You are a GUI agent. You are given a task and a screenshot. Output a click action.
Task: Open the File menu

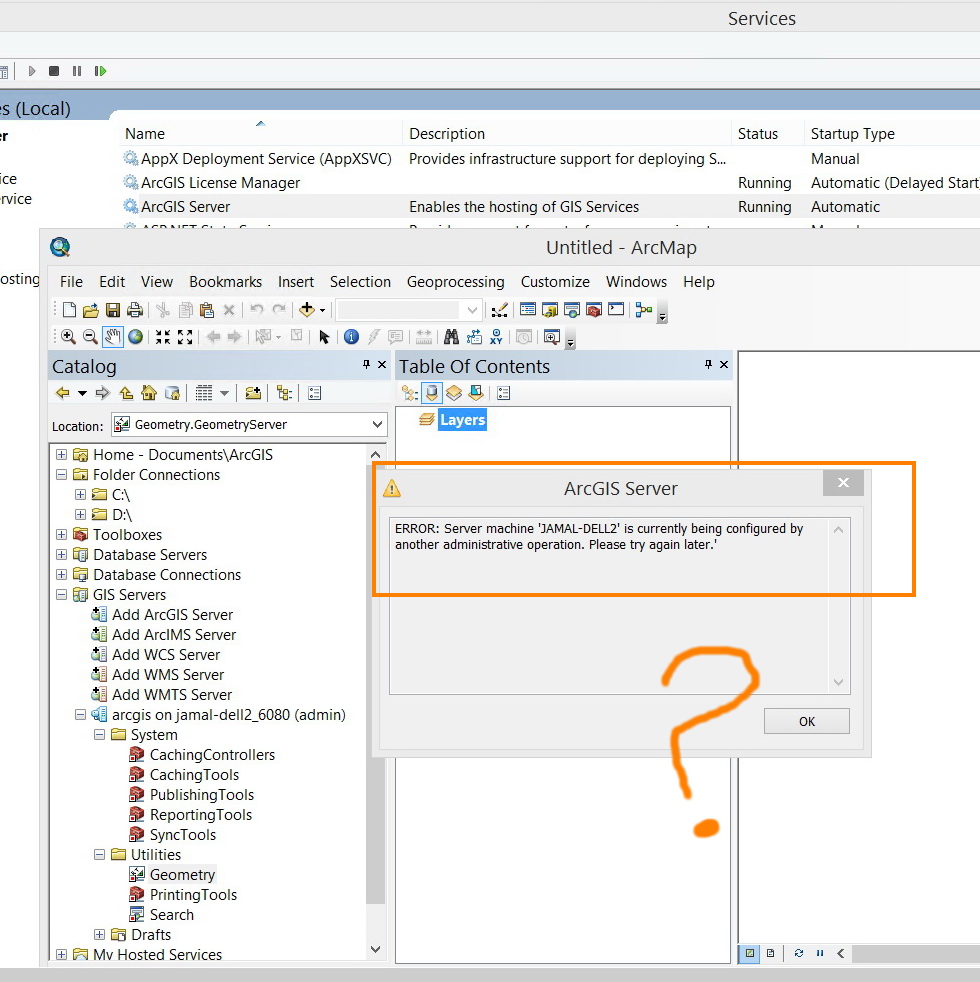[x=71, y=282]
